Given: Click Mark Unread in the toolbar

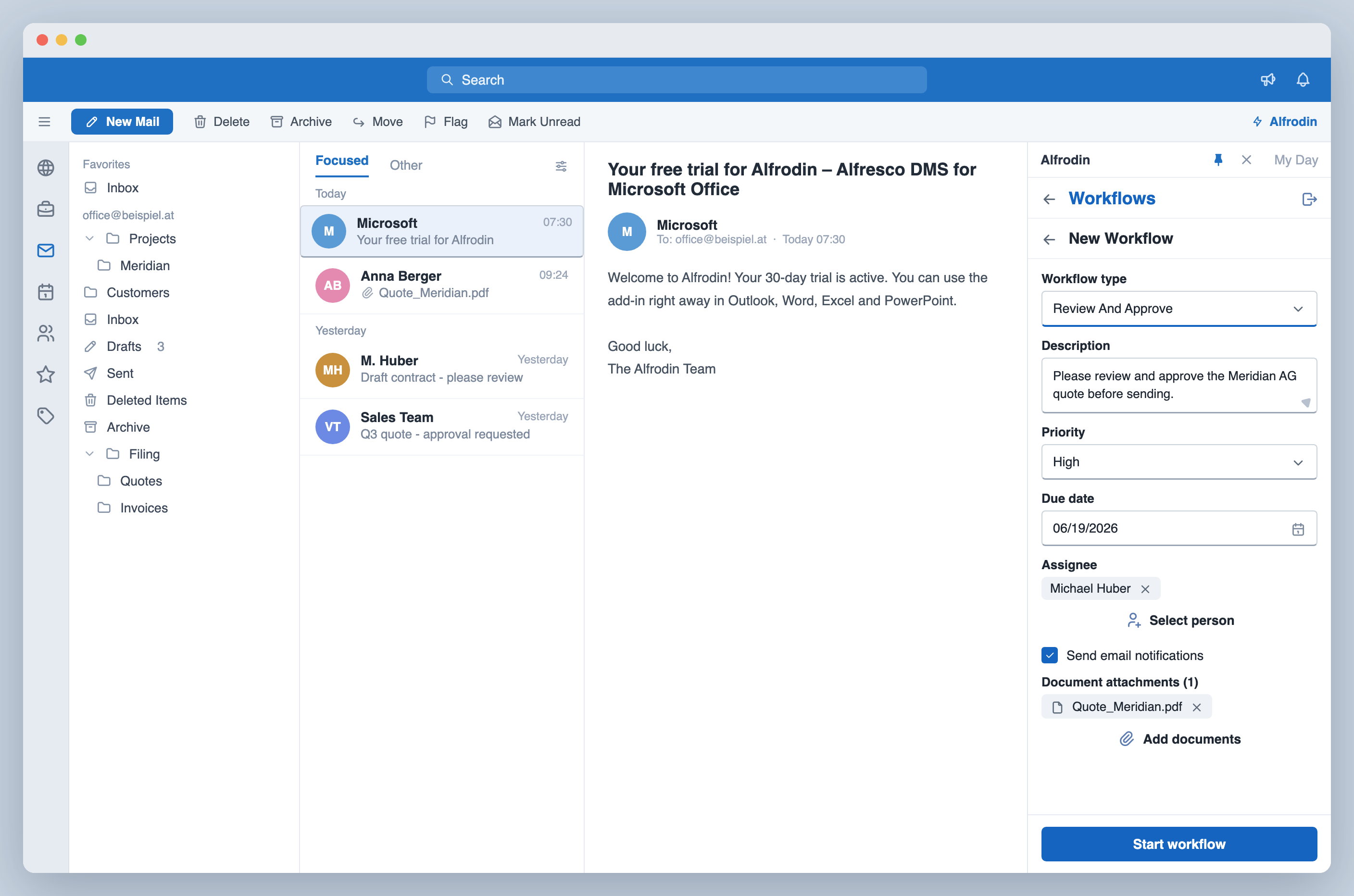Looking at the screenshot, I should pyautogui.click(x=534, y=122).
